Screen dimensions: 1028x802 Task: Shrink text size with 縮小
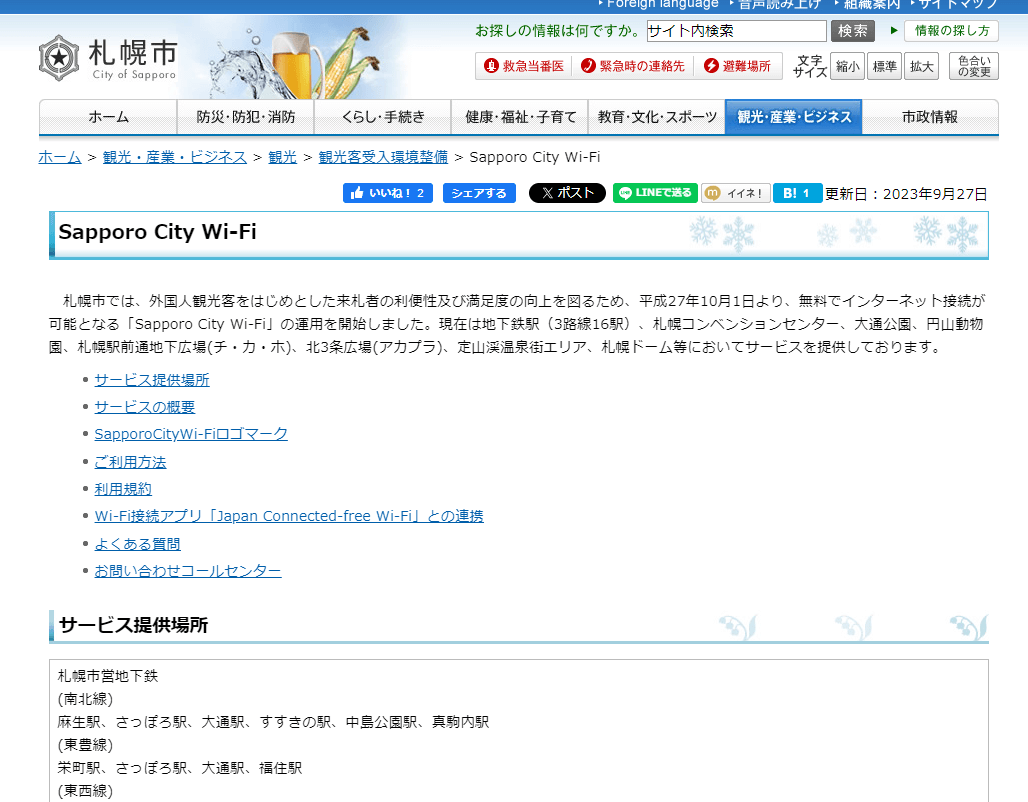coord(847,66)
